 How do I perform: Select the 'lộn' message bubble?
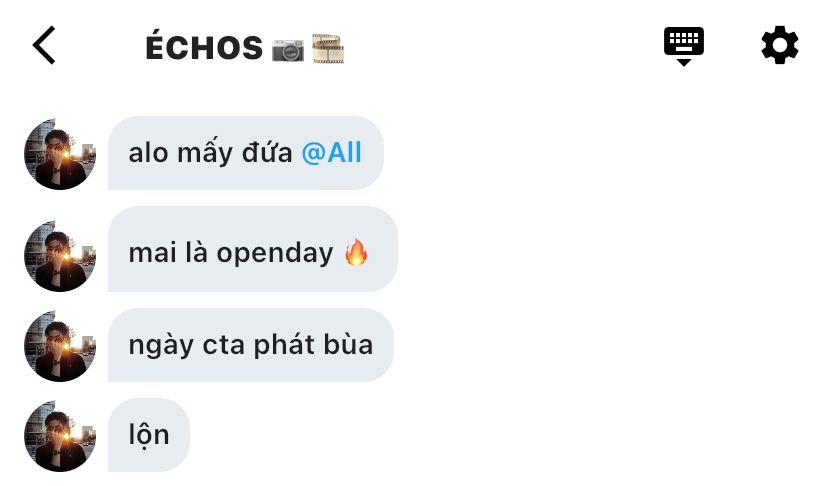[x=148, y=435]
